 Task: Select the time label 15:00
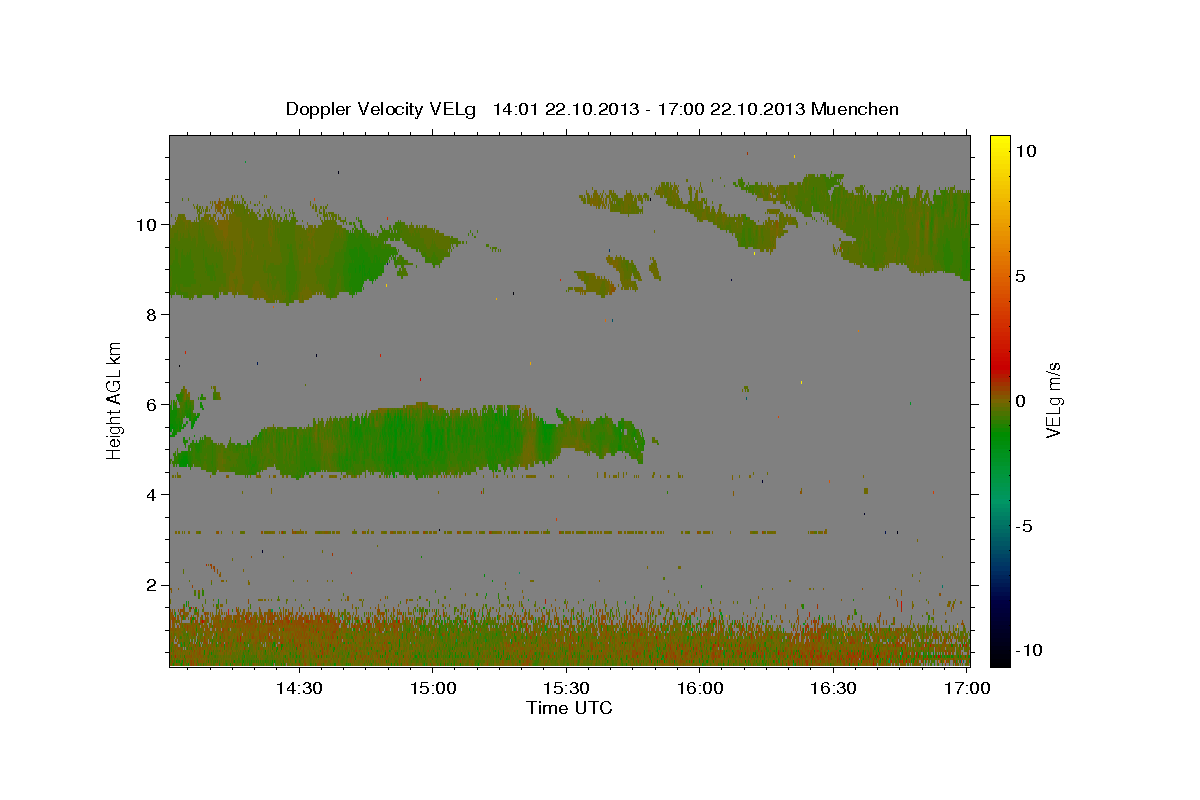tap(433, 688)
